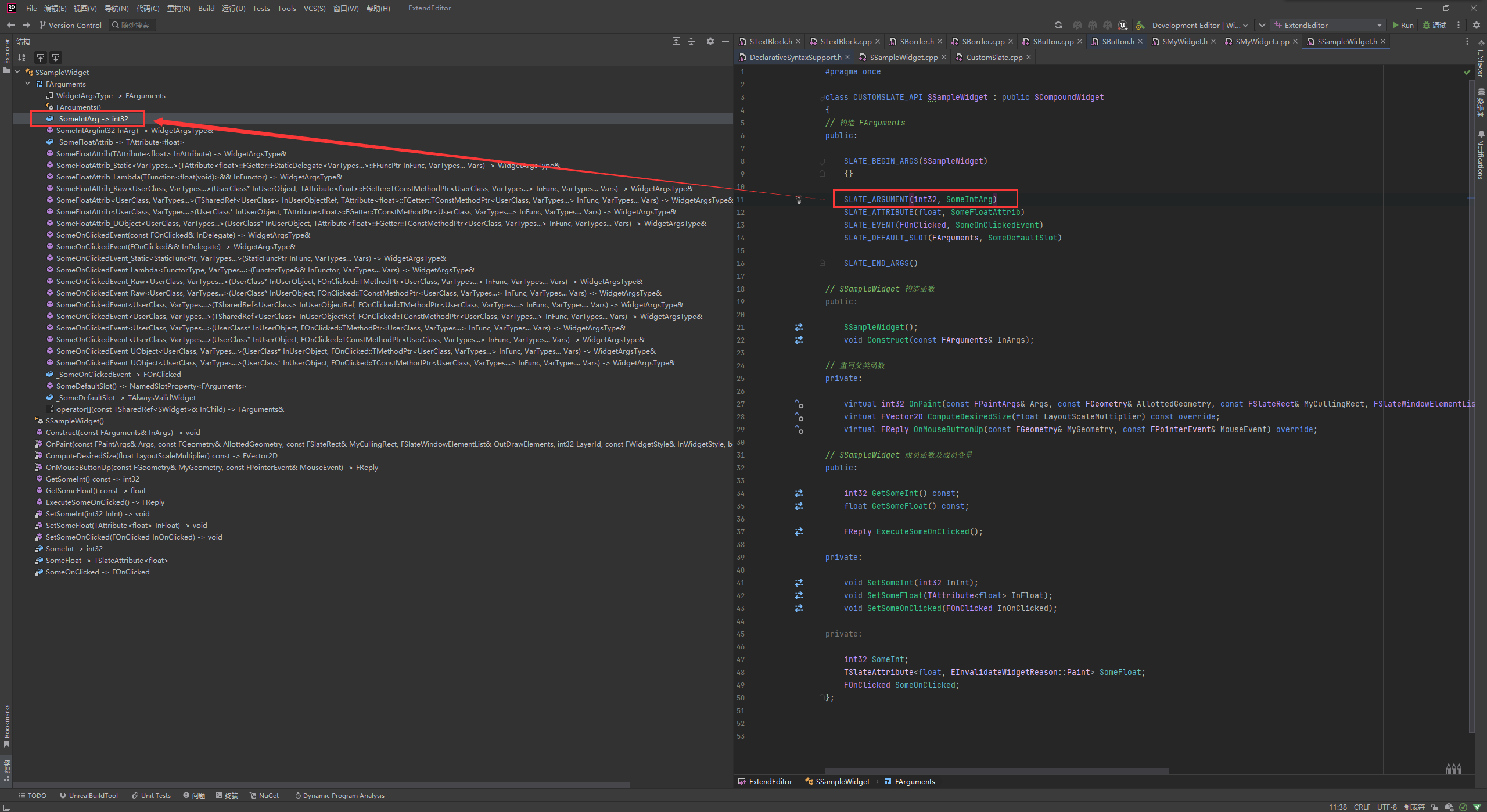Click the search everywhere field

pyautogui.click(x=133, y=25)
